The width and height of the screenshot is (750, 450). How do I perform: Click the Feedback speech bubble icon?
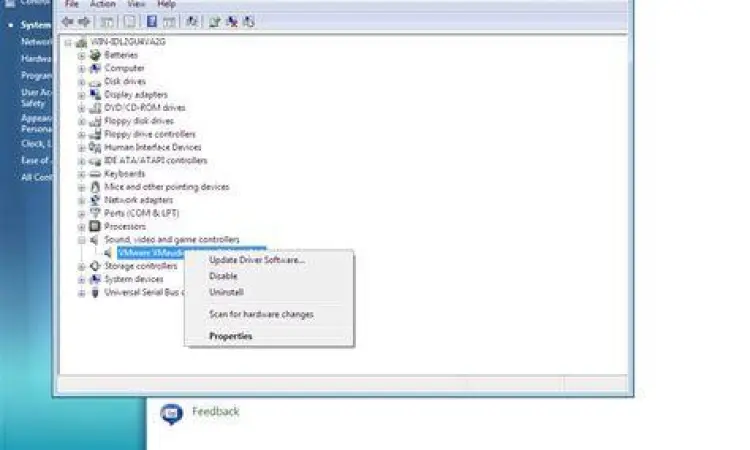171,414
